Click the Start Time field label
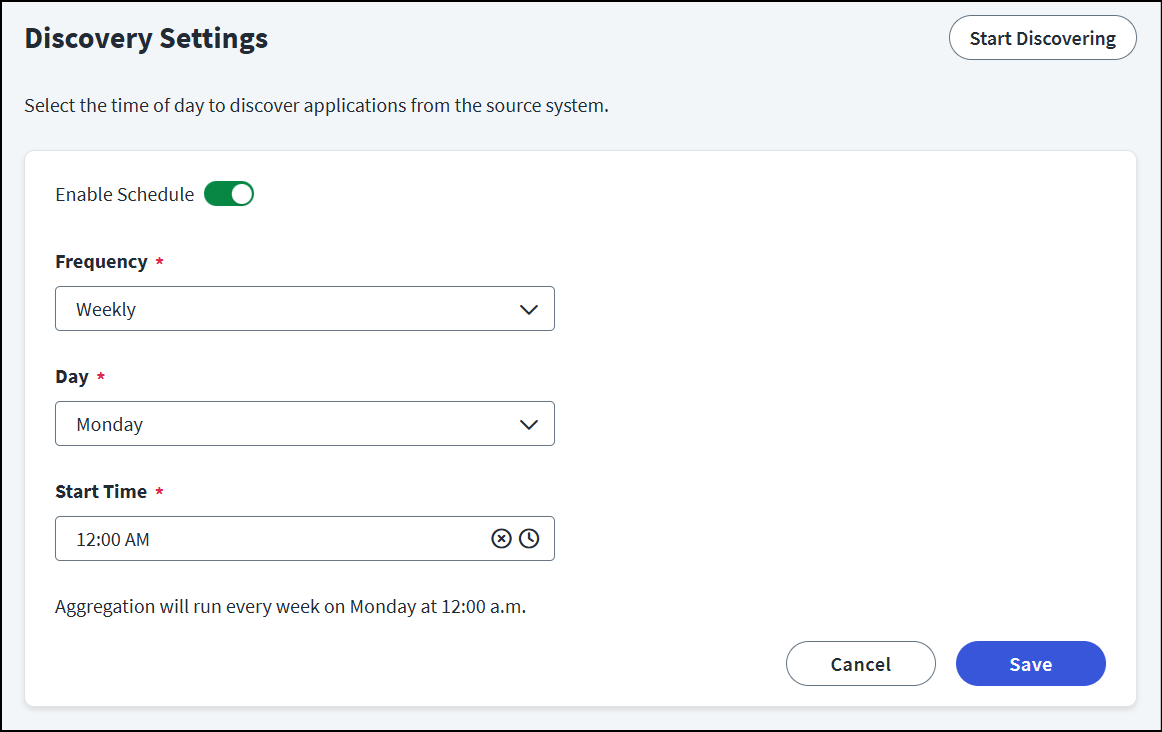 (101, 491)
